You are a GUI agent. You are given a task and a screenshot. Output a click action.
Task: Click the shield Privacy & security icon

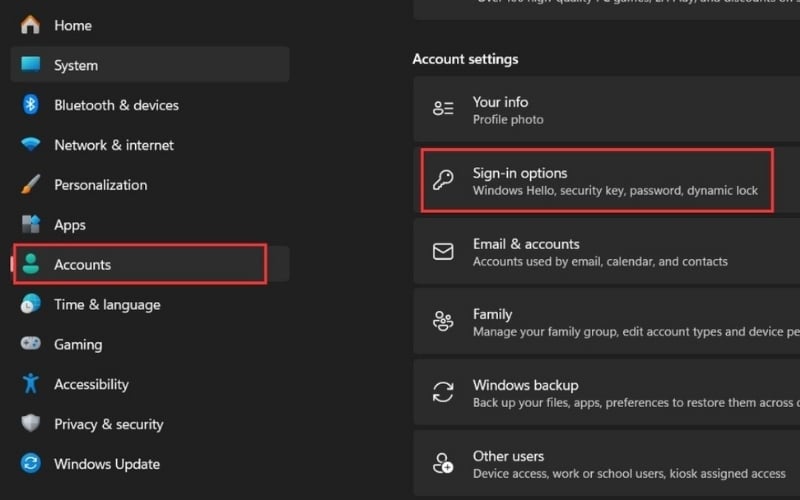tap(30, 423)
